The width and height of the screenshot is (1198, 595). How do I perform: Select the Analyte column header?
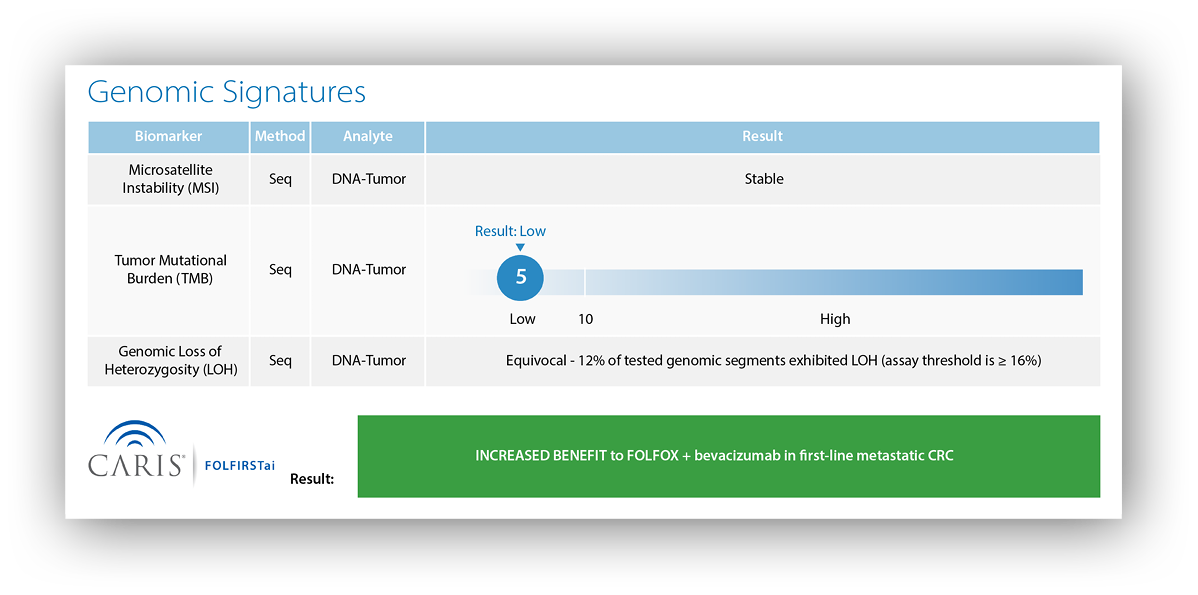coord(368,136)
